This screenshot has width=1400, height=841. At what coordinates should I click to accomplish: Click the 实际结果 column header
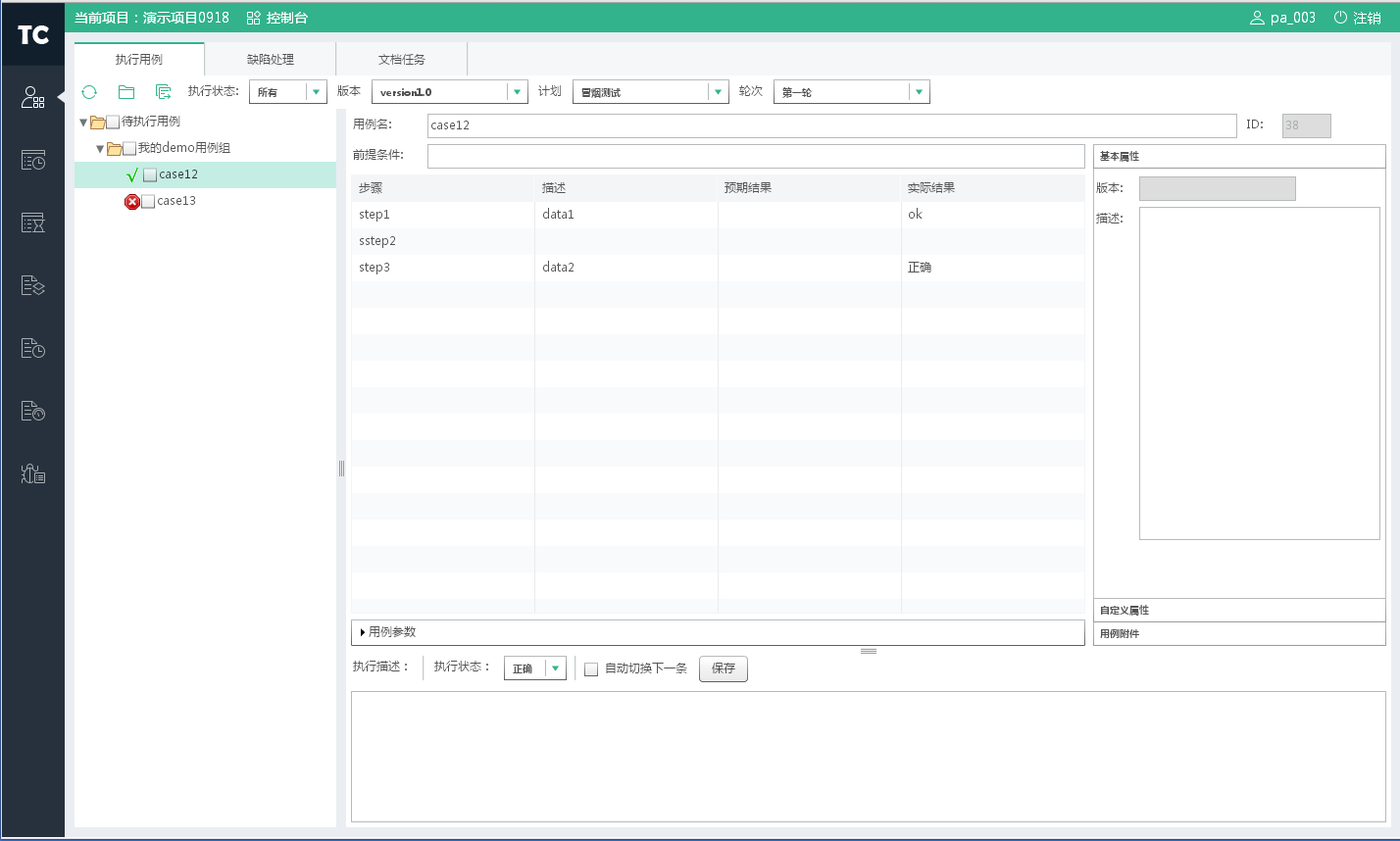[993, 187]
